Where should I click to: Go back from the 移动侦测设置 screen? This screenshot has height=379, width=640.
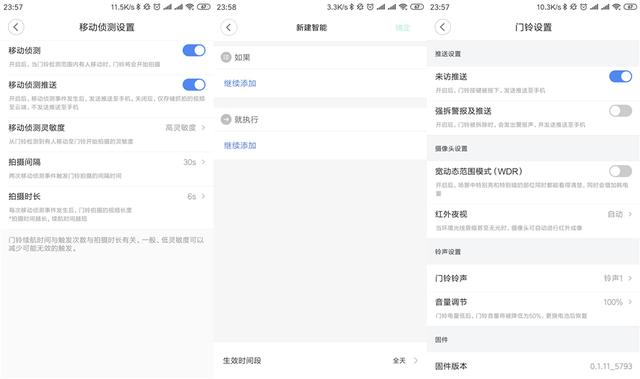coord(16,27)
